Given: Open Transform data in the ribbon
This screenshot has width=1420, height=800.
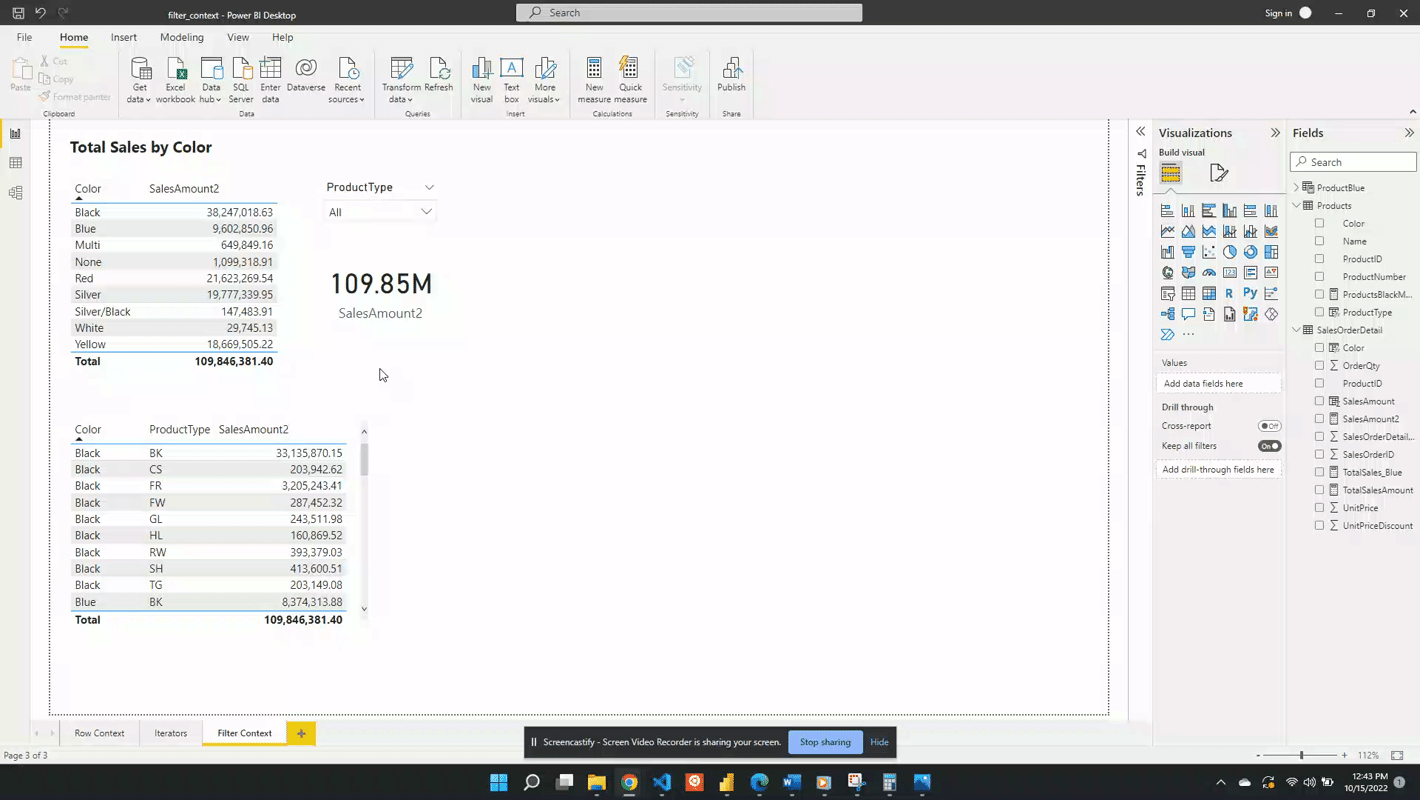Looking at the screenshot, I should pos(401,70).
